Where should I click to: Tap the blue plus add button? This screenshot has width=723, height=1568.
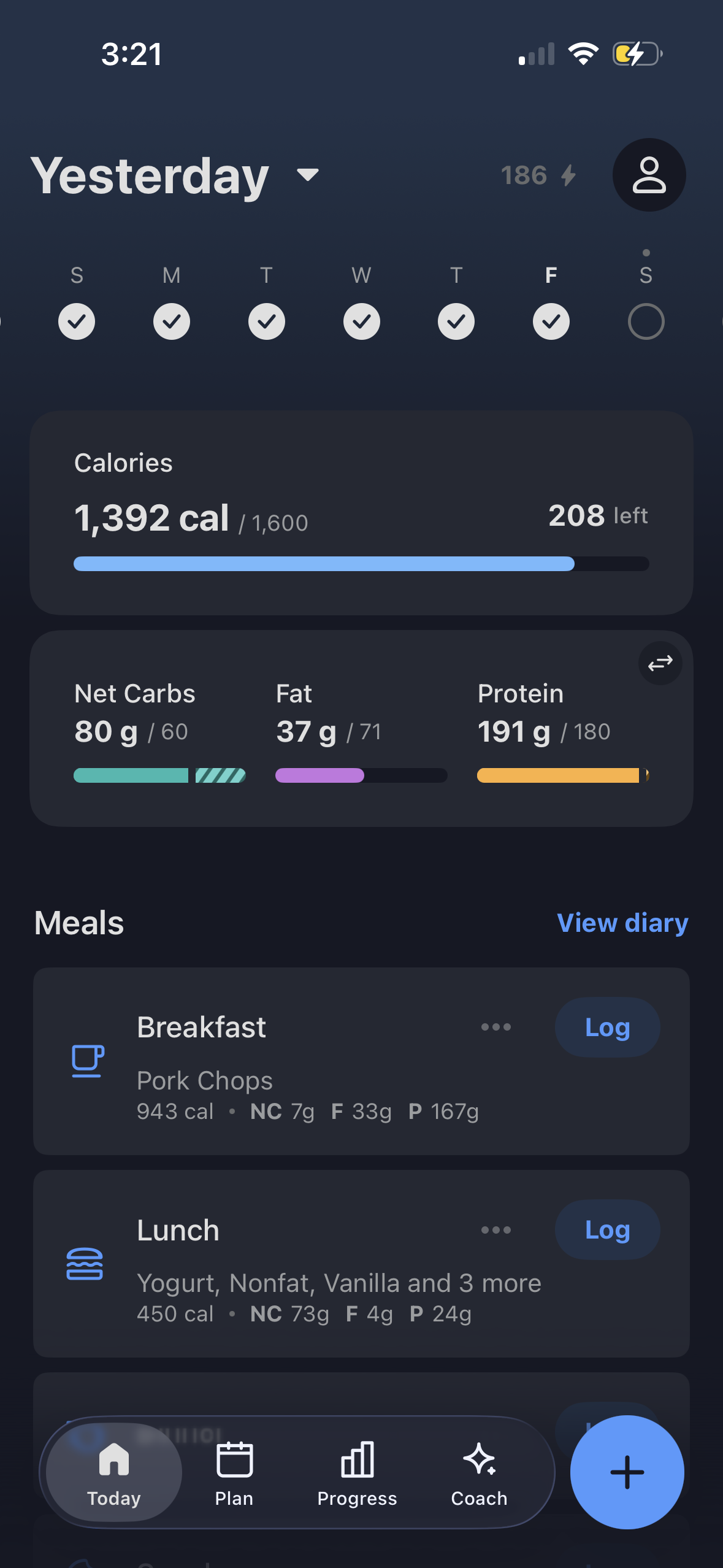click(627, 1472)
